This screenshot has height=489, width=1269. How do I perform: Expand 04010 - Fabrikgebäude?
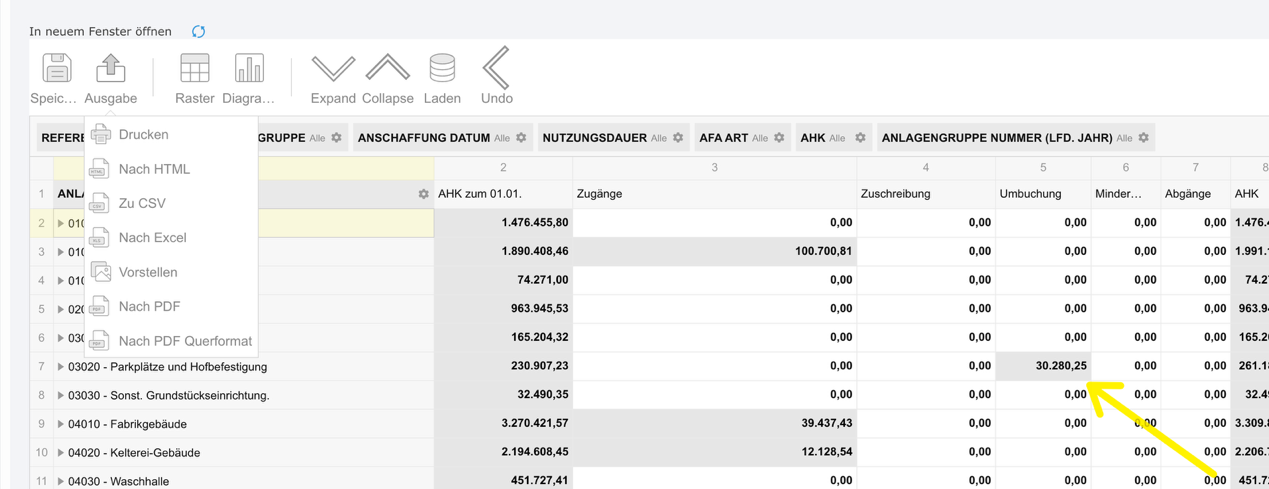61,424
